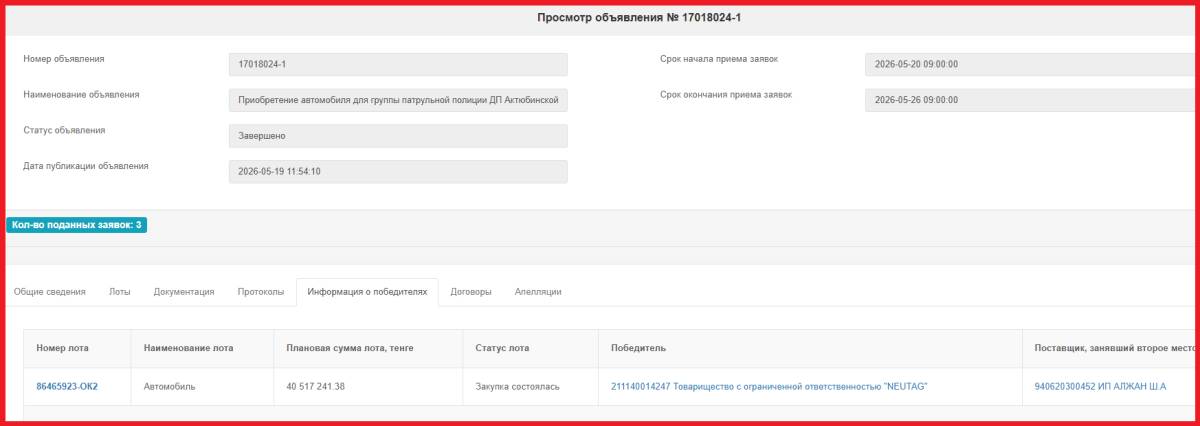This screenshot has width=1200, height=426.
Task: Click the Срок окончания приема заявок field
Action: point(1031,100)
